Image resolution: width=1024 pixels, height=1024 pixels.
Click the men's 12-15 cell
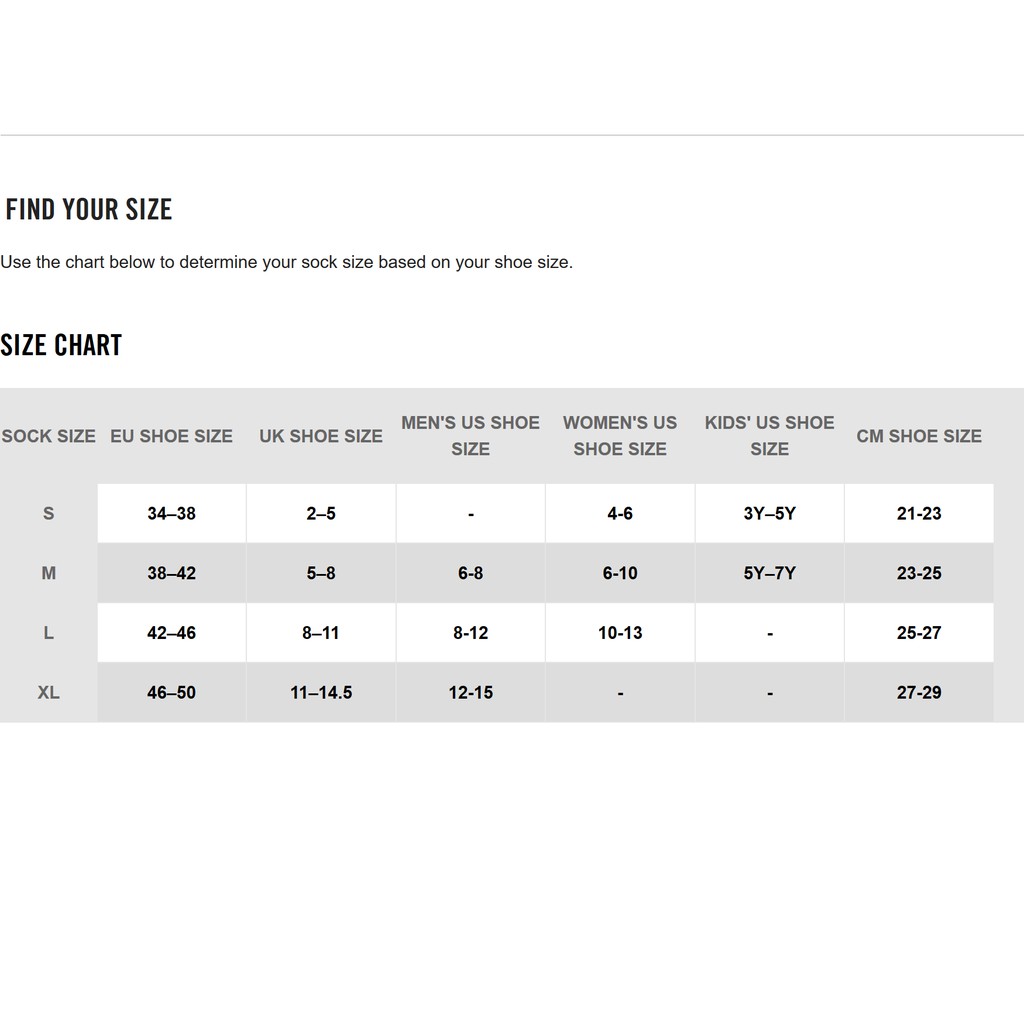click(x=470, y=692)
